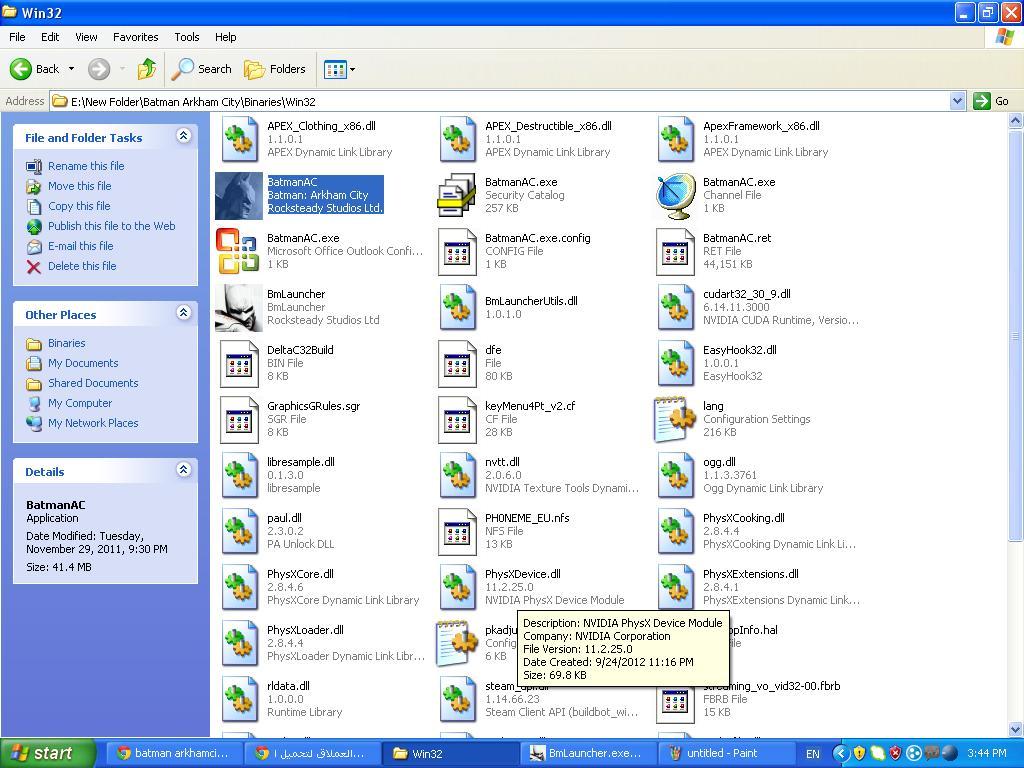Click the Search toolbar button
The image size is (1024, 768).
coord(201,69)
